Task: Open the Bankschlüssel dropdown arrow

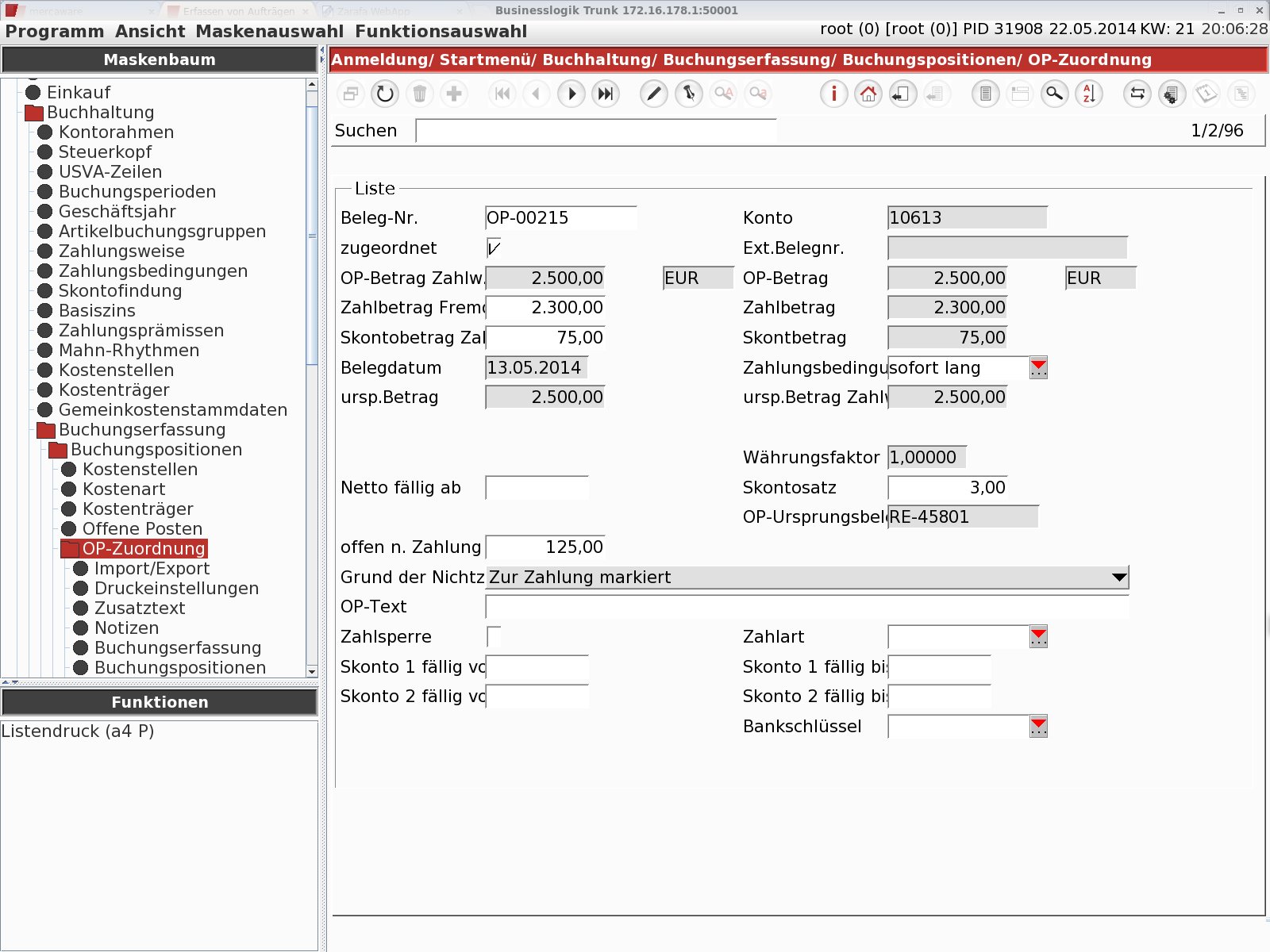Action: [1038, 726]
